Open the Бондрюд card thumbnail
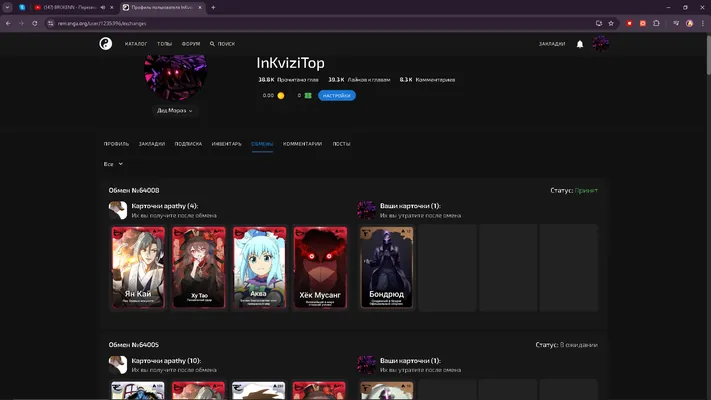 coord(387,268)
